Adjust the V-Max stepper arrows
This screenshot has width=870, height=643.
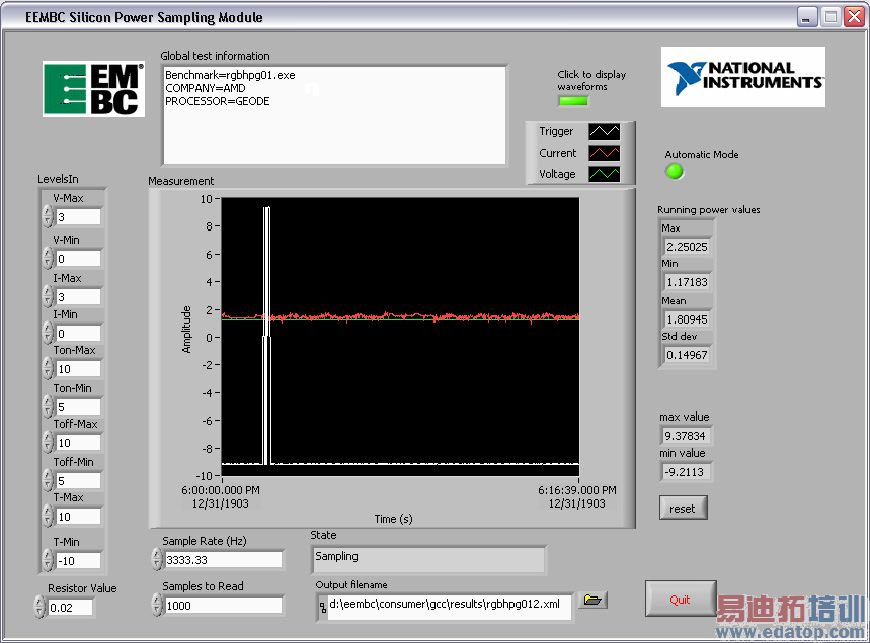click(x=48, y=217)
